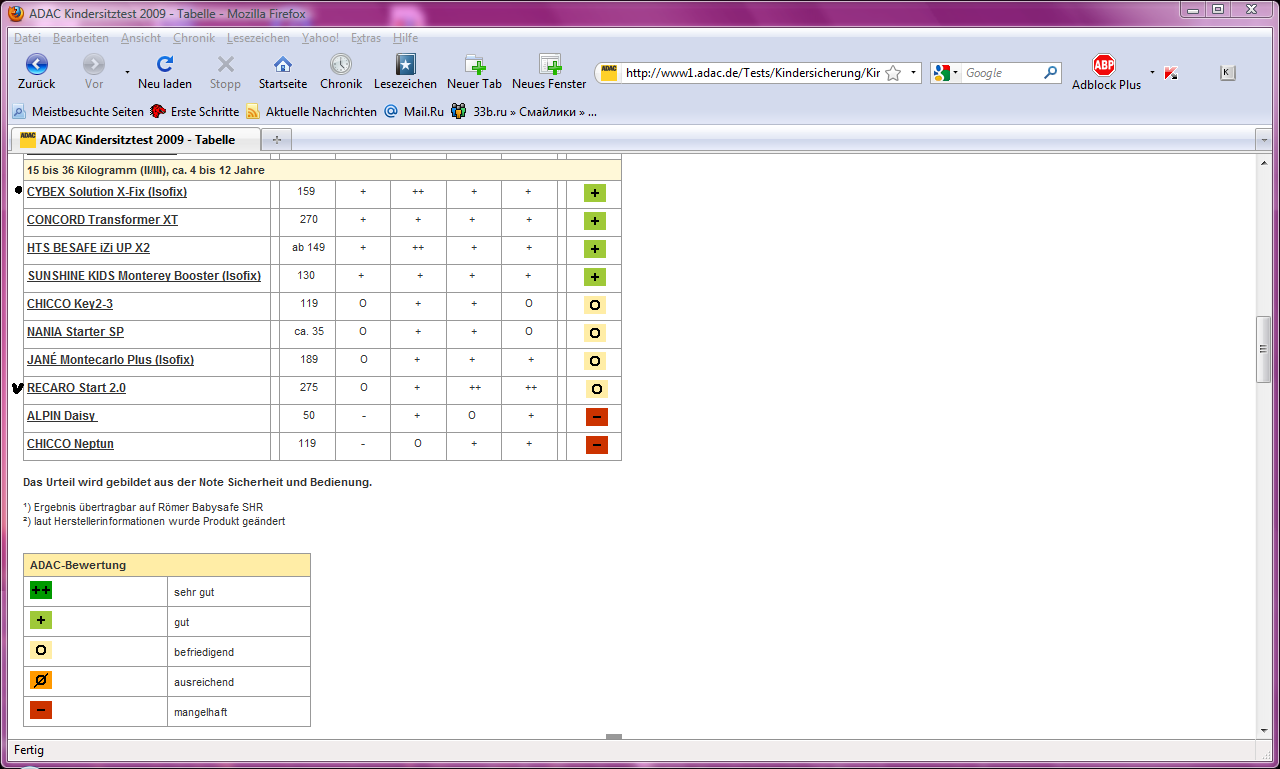This screenshot has height=769, width=1280.
Task: Open Aktuelle Nachrichten feed bookmark
Action: coord(312,112)
